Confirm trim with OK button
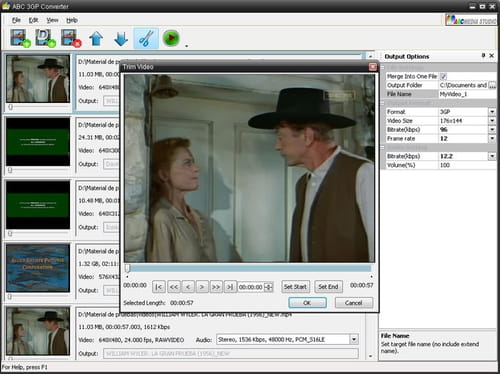Screen dimensions: 500x374 tap(307, 303)
